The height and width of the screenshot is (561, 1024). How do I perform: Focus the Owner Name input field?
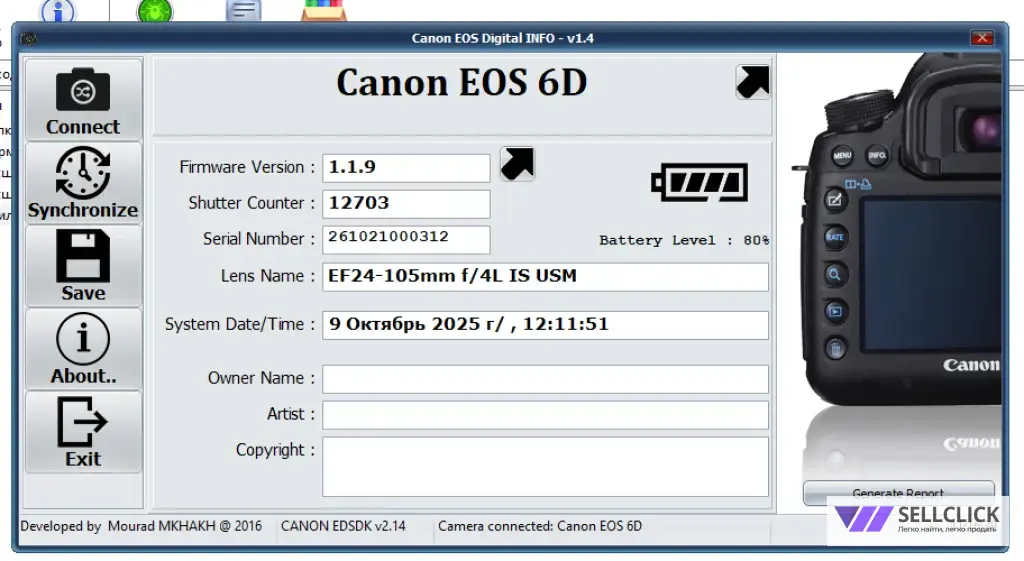pyautogui.click(x=545, y=379)
